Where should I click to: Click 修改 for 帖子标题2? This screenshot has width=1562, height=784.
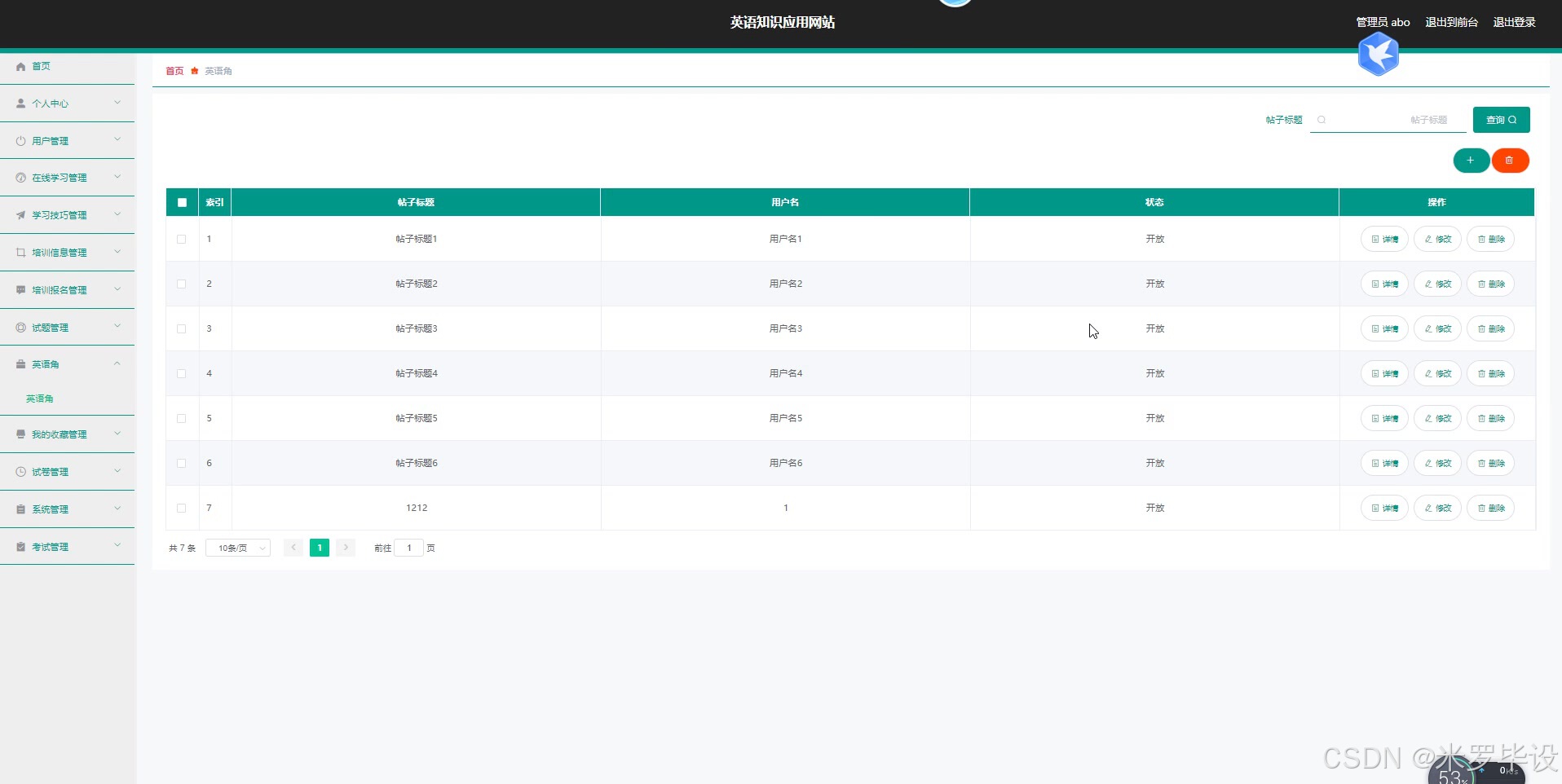(x=1437, y=284)
